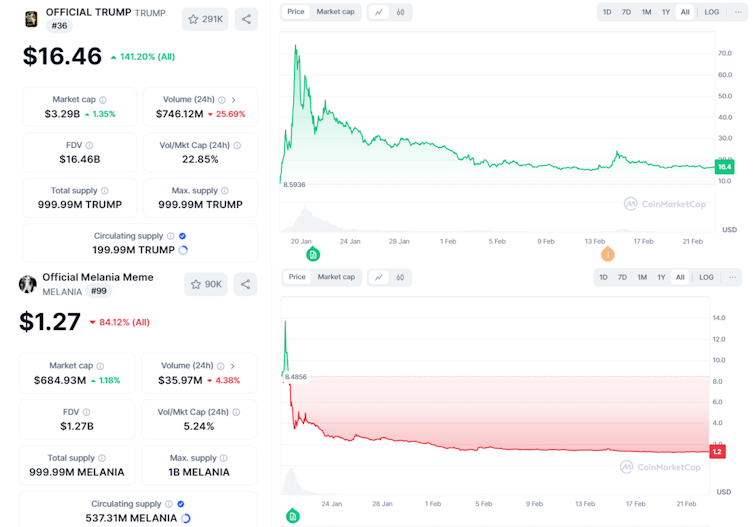Toggle LOG scale on the TRUMP chart
This screenshot has width=754, height=527.
(711, 12)
